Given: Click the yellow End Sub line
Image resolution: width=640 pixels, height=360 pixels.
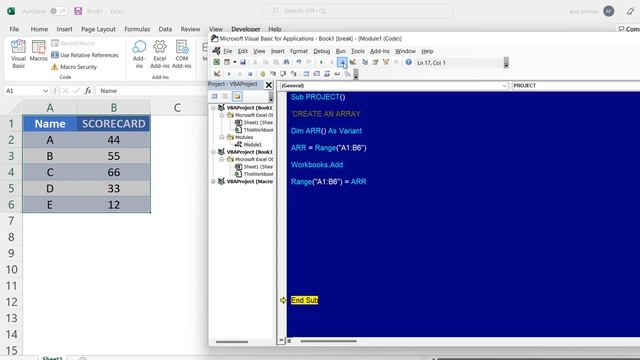Looking at the screenshot, I should point(304,300).
